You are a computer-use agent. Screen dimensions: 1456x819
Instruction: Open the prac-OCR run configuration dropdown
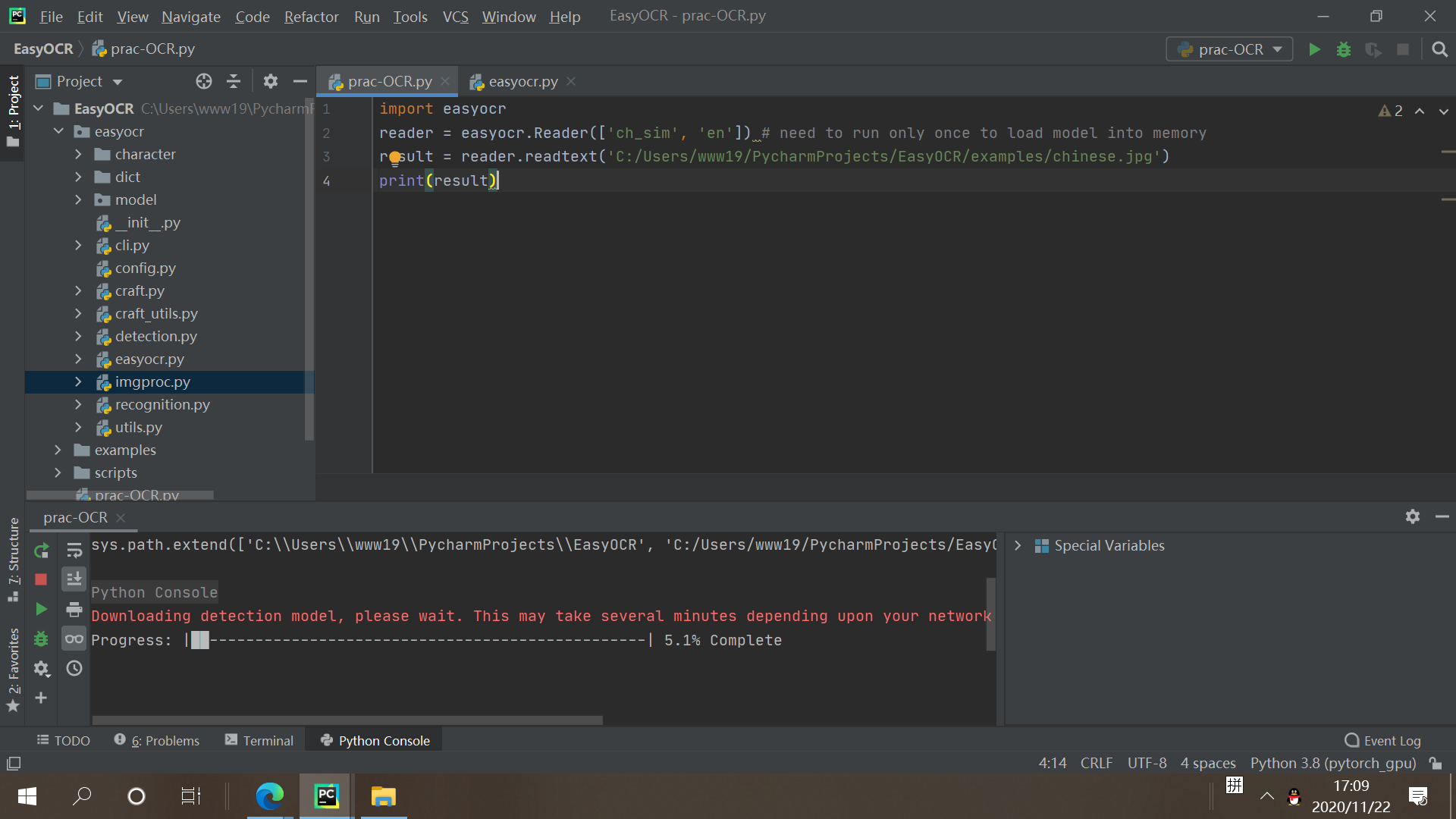coord(1228,49)
